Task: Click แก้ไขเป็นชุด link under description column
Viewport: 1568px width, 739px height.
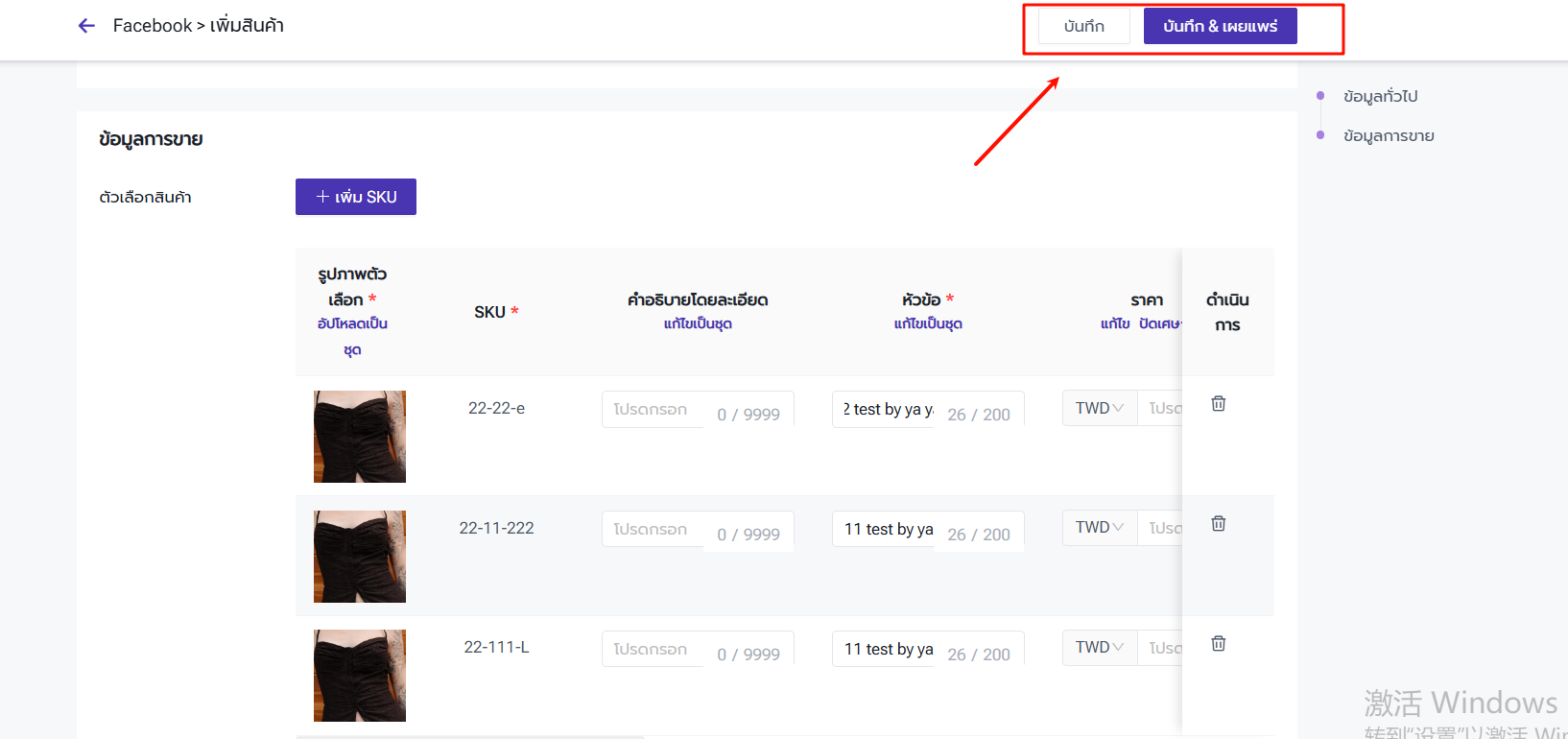Action: (x=698, y=324)
